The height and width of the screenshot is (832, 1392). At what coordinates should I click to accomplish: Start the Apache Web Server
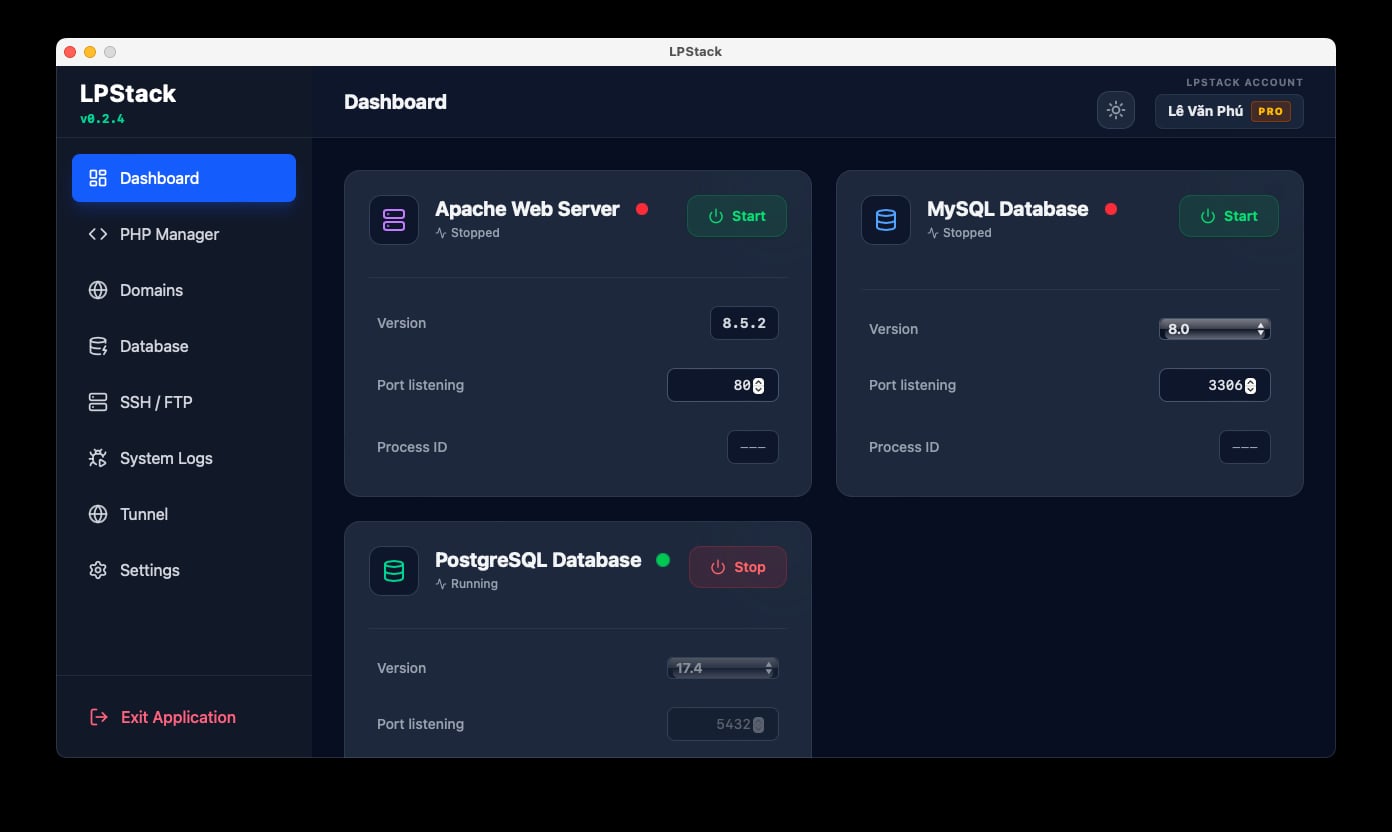(737, 216)
